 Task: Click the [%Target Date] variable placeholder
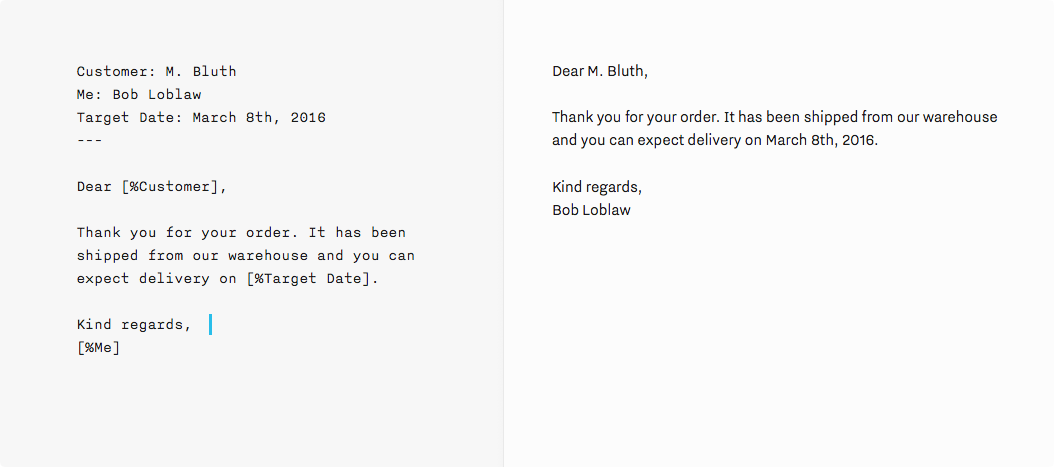click(309, 278)
